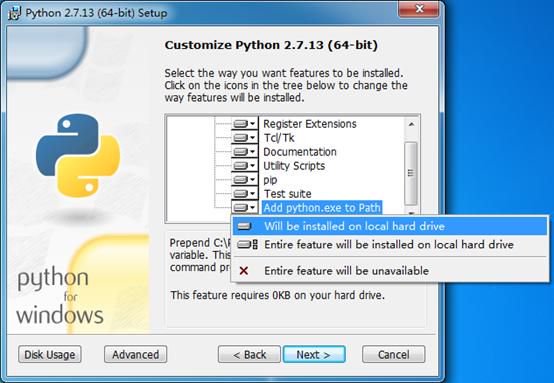554x383 pixels.
Task: Click the feature list scrollbar thumb
Action: pyautogui.click(x=411, y=173)
